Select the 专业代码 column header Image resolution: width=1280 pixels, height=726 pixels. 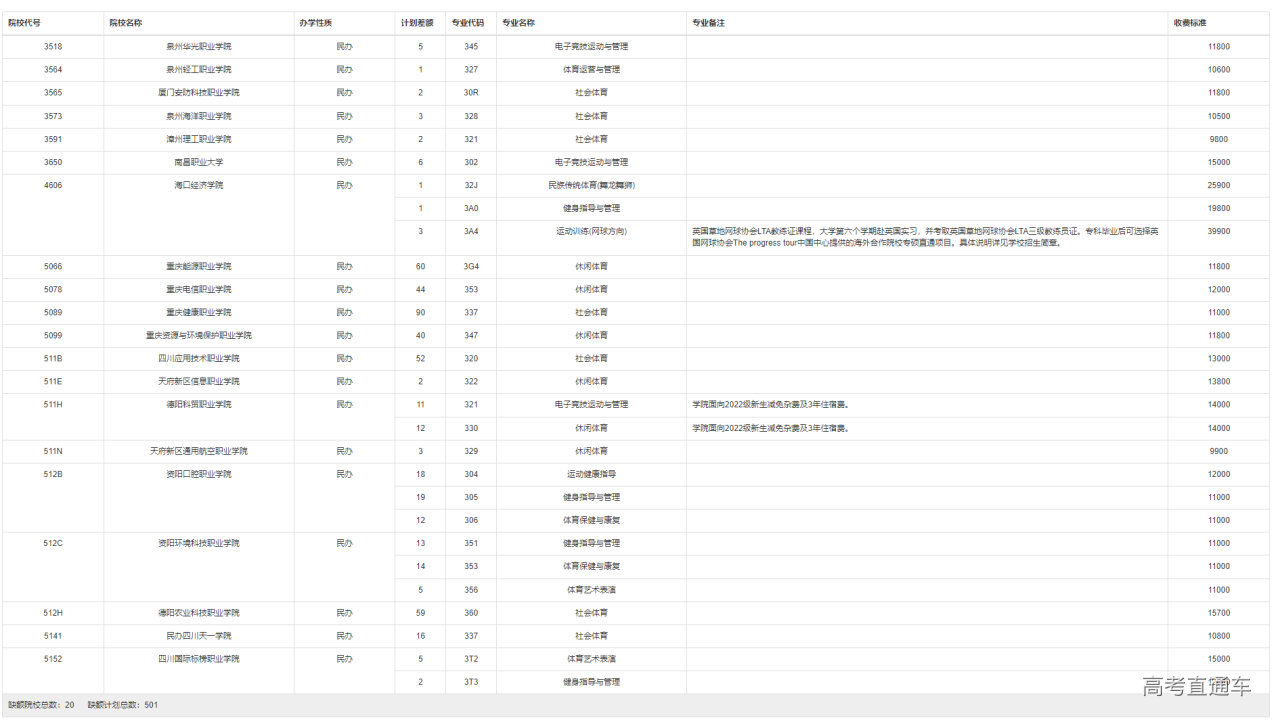click(468, 22)
